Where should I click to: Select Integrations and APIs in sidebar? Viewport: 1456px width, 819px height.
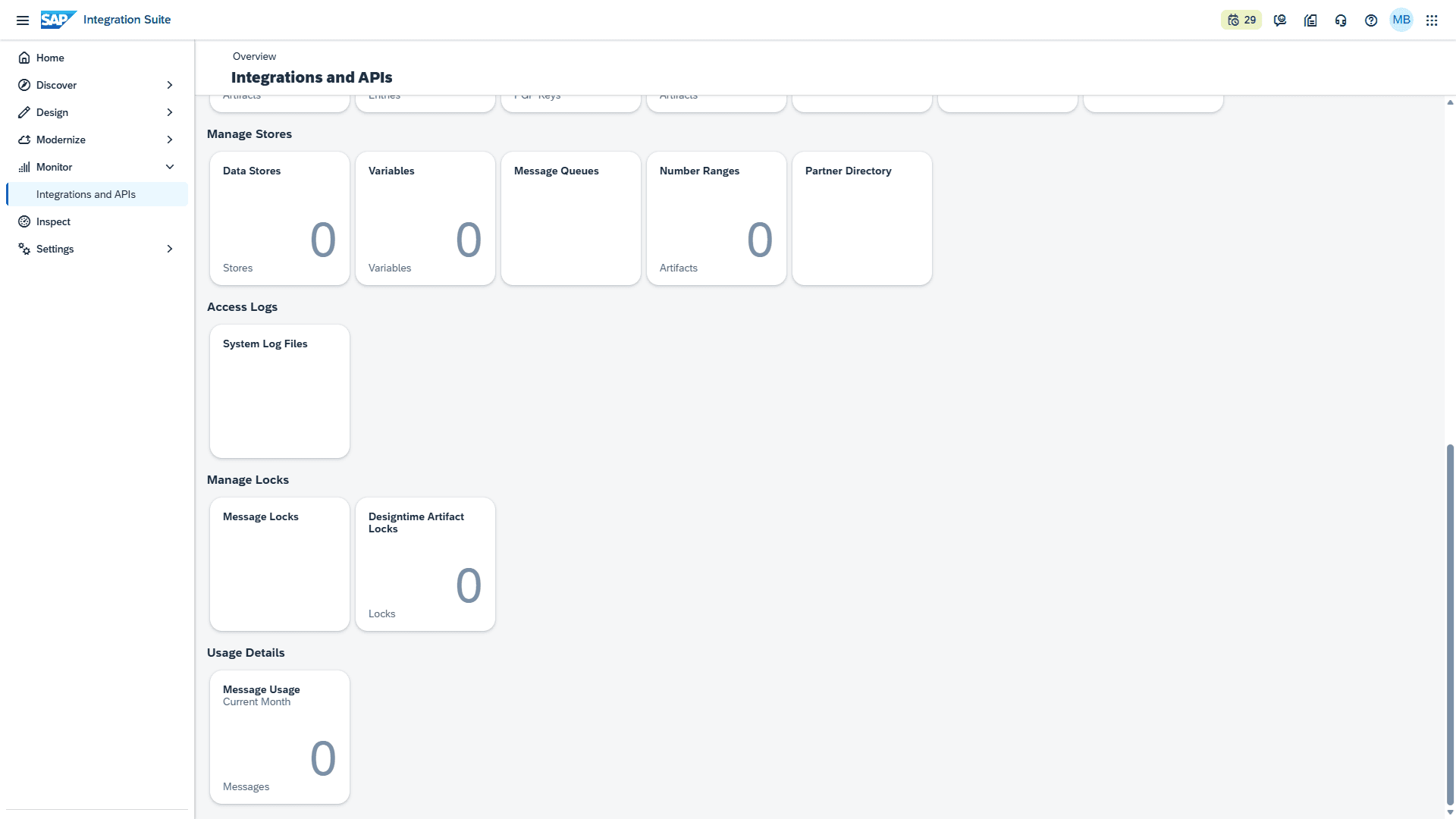pos(97,194)
